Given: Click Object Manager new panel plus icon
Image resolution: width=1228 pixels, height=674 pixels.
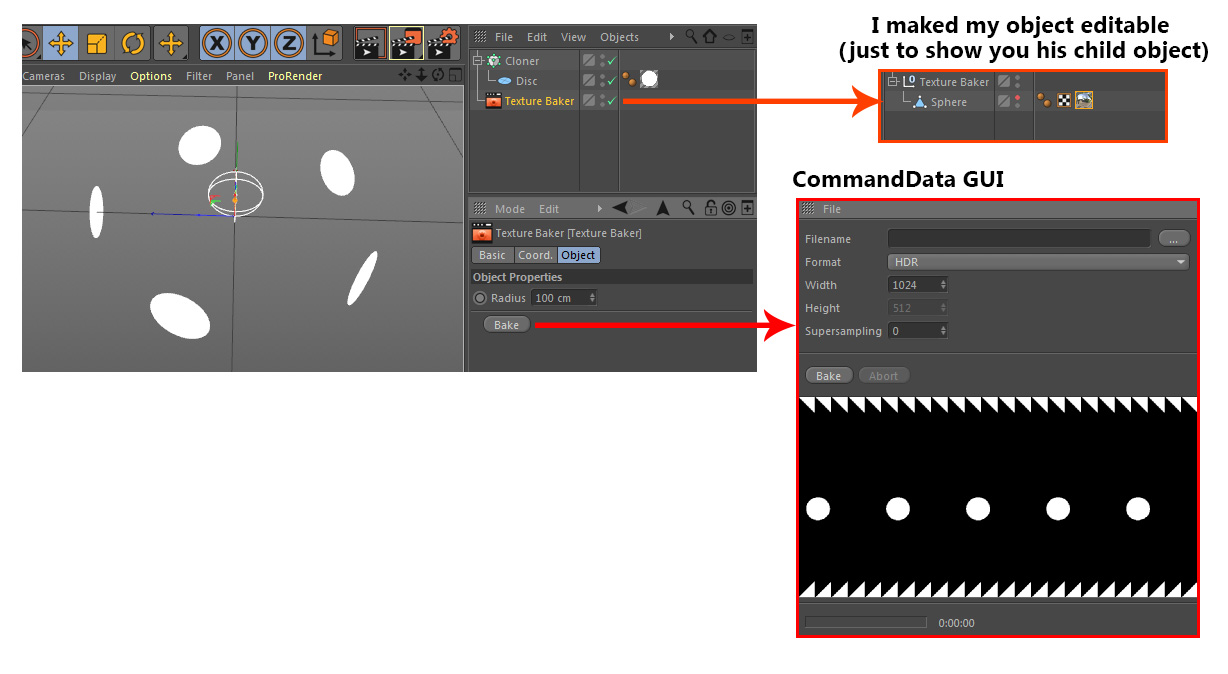Looking at the screenshot, I should pos(747,37).
